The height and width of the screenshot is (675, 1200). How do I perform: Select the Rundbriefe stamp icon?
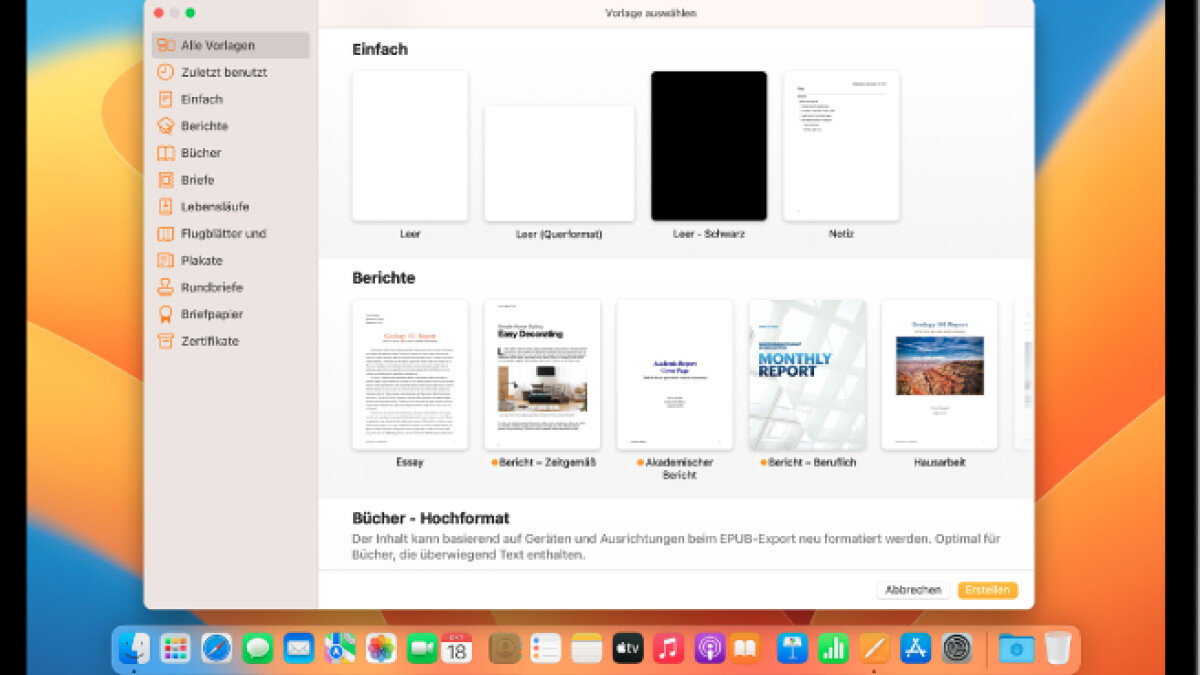(166, 287)
